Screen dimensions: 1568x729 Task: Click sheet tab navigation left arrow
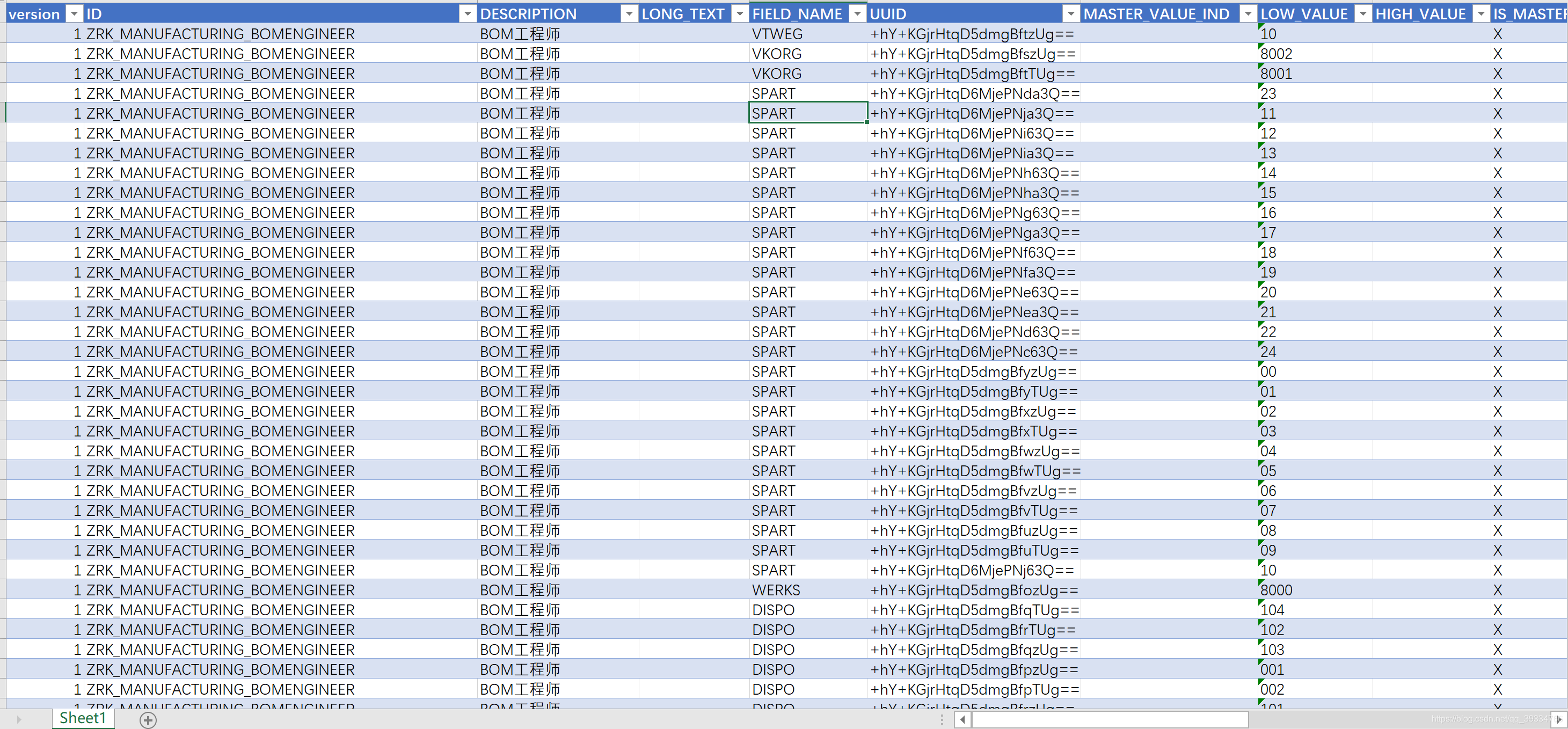[x=19, y=720]
